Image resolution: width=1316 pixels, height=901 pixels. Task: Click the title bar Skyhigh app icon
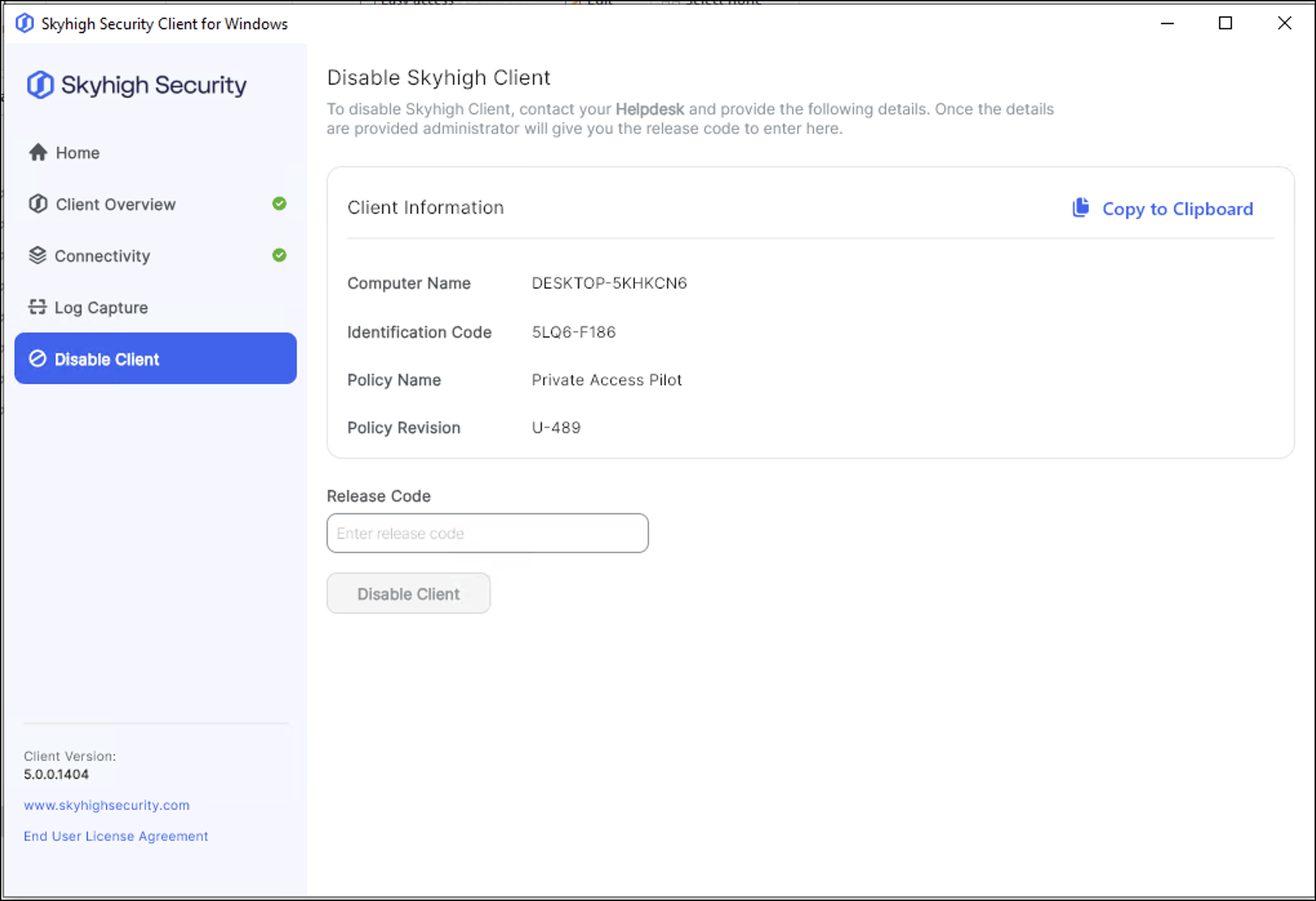(25, 24)
